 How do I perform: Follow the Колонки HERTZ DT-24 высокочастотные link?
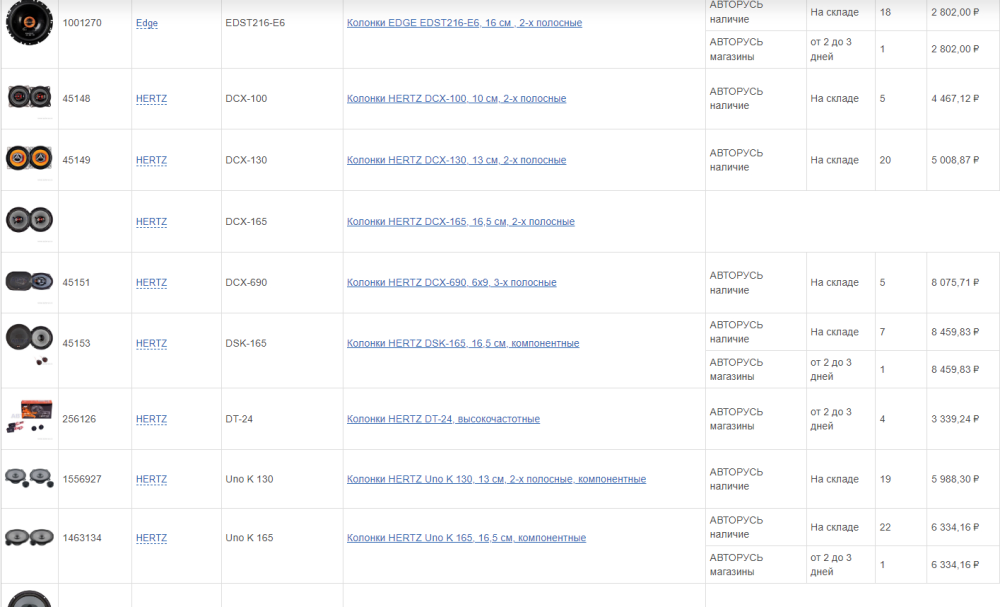tap(443, 419)
